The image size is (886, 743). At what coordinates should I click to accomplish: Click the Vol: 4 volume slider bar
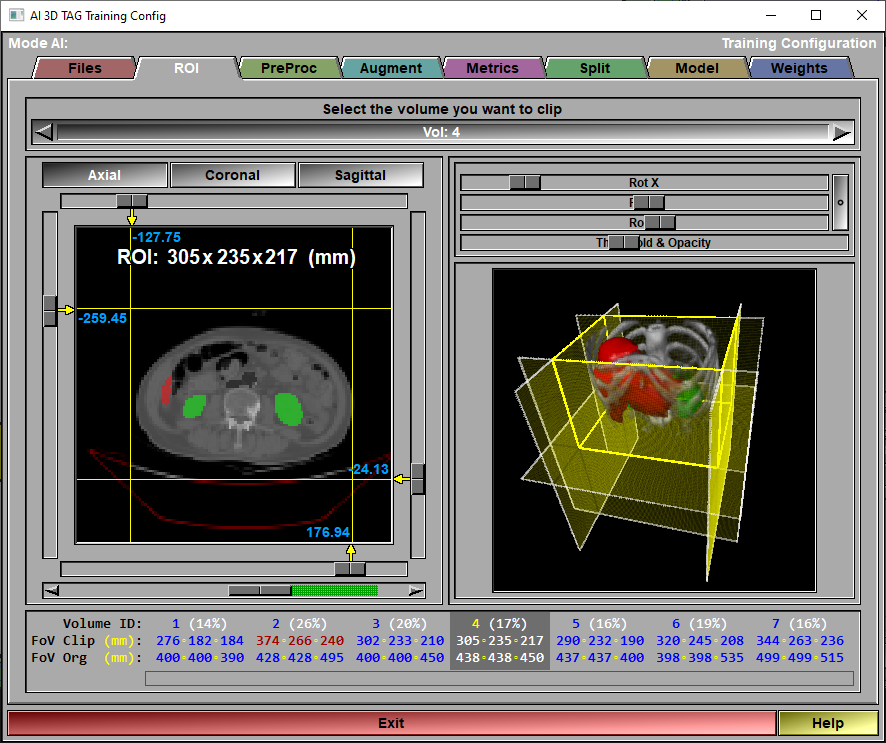442,132
